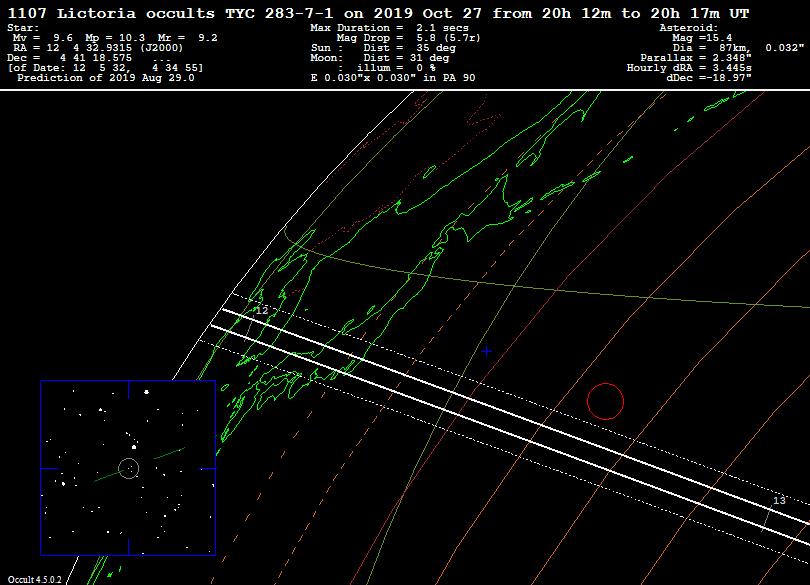Screen dimensions: 810x585
Task: Click the '12' minute marker on the path
Action: click(x=262, y=310)
